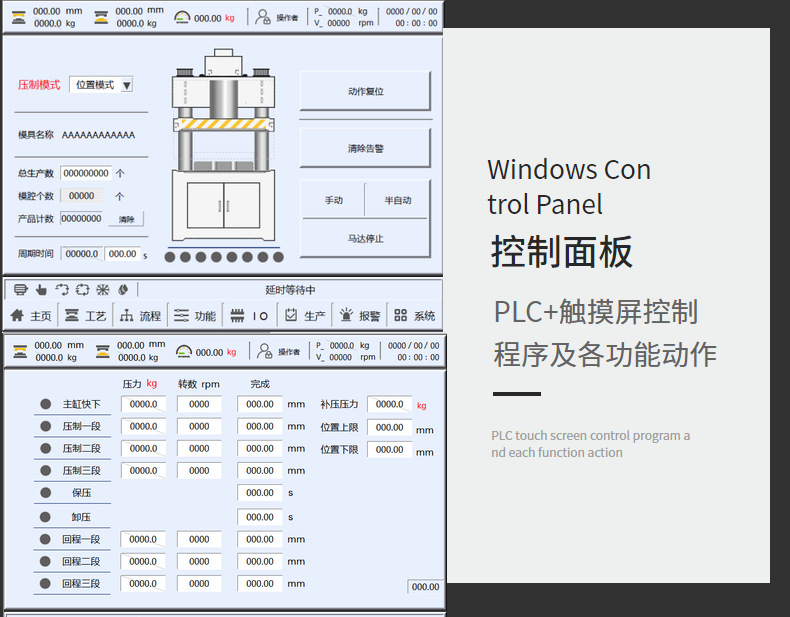This screenshot has height=617, width=790.
Task: Open the IO tab
Action: point(249,316)
